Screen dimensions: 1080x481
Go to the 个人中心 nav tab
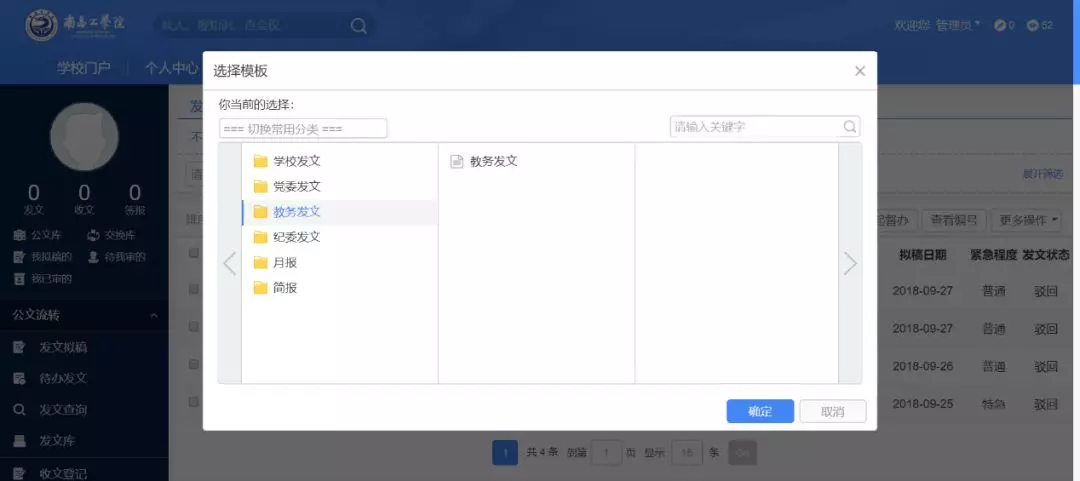tap(172, 68)
